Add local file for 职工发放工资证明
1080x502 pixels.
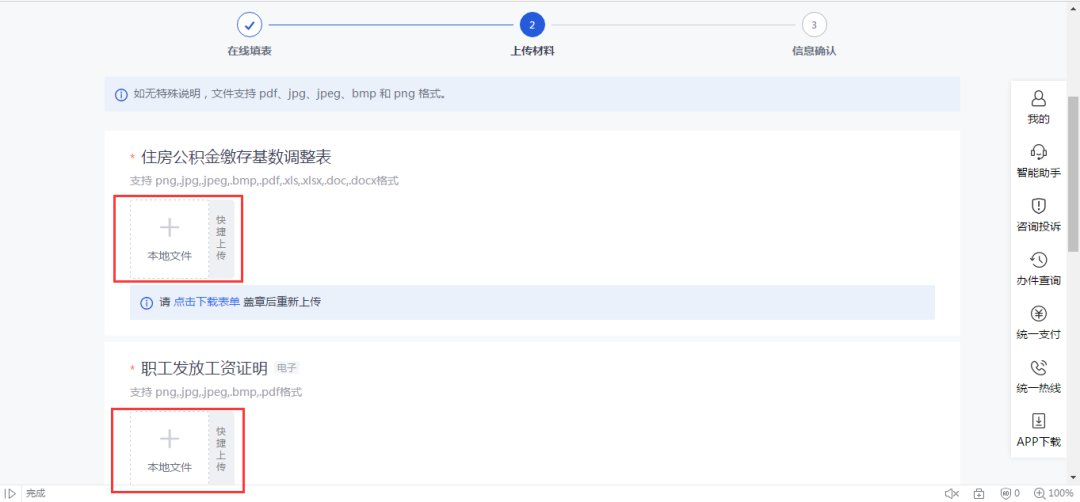point(169,450)
